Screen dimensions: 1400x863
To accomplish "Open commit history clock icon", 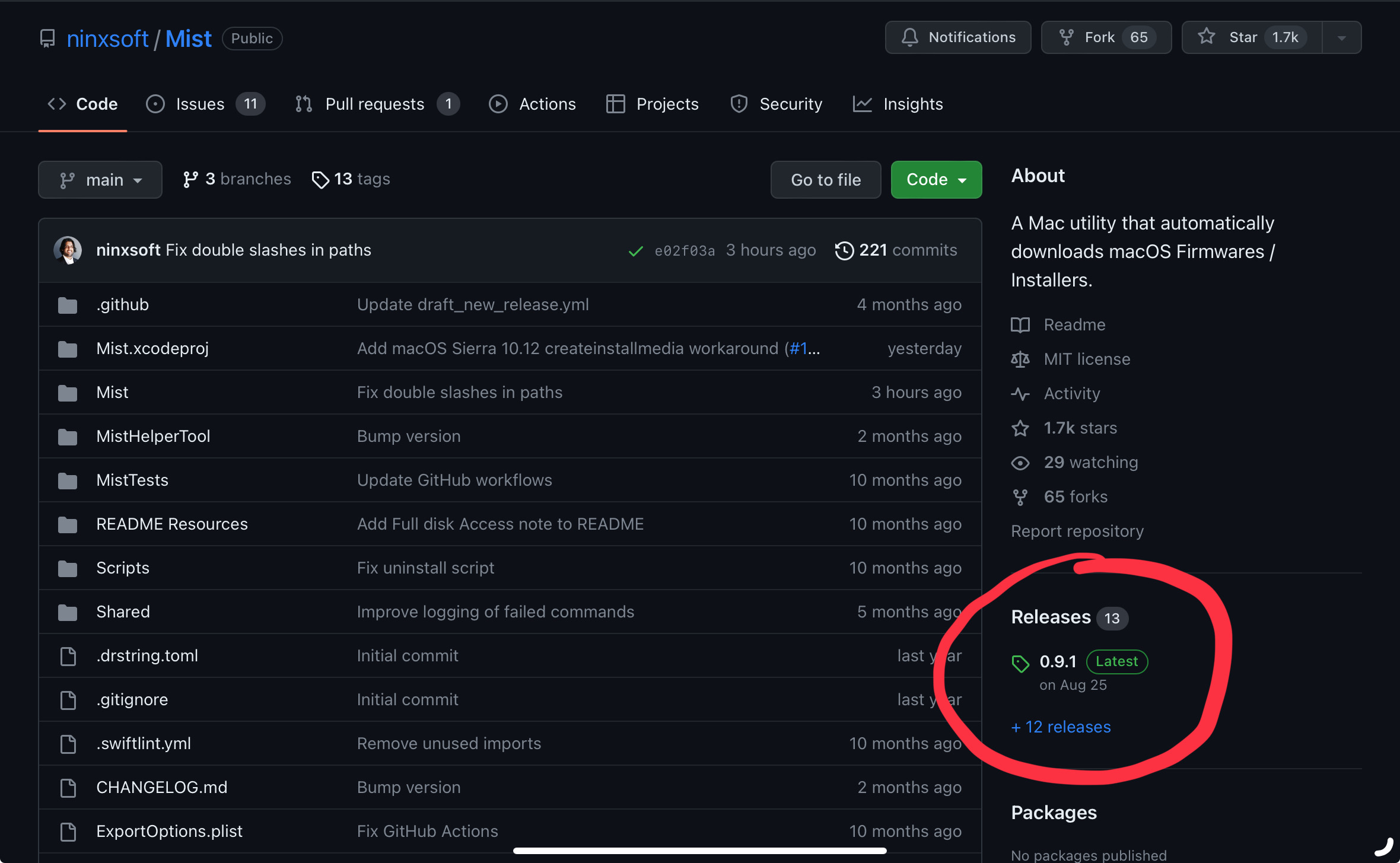I will (x=844, y=250).
